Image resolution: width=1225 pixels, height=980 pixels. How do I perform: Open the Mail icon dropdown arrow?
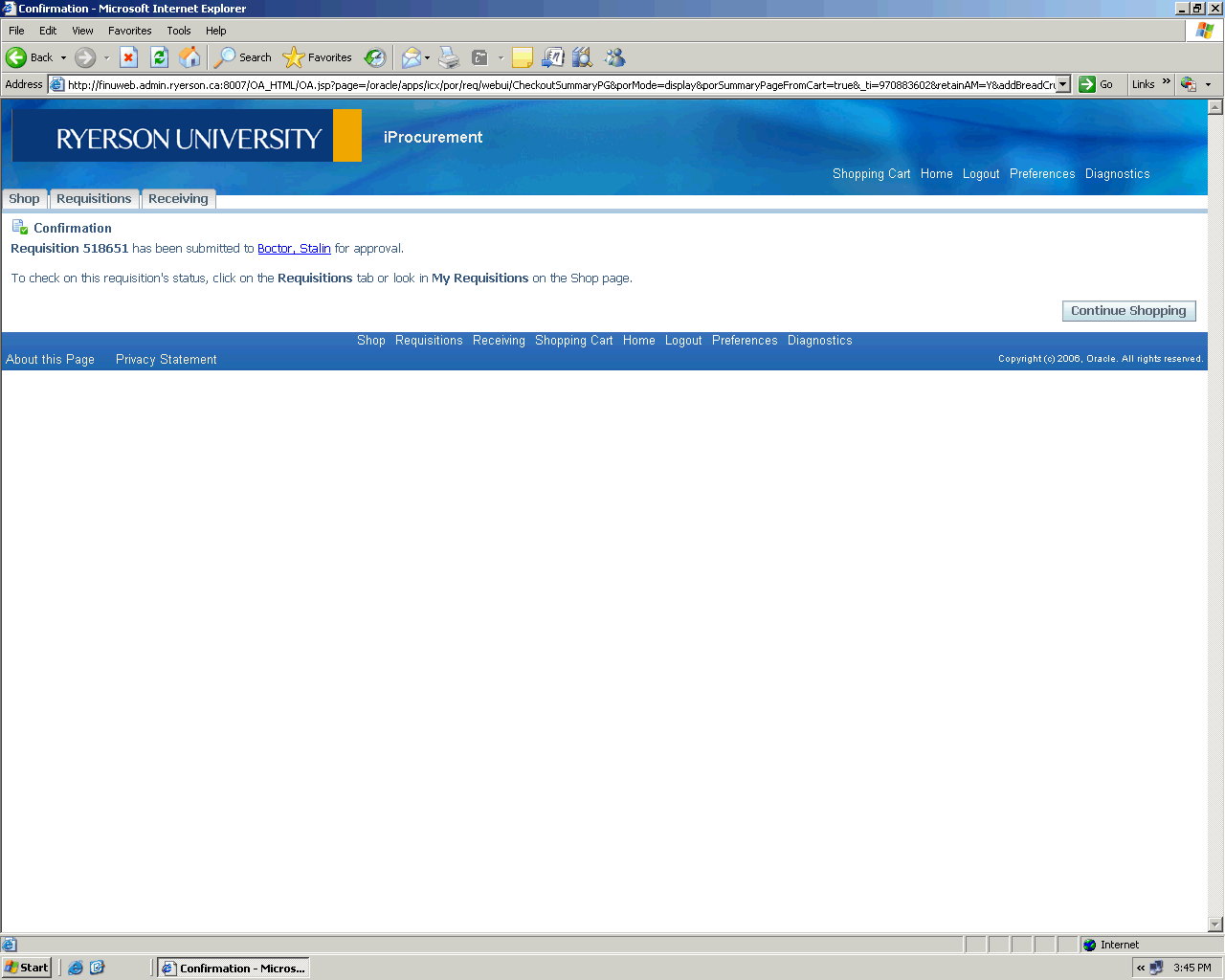pyautogui.click(x=427, y=58)
